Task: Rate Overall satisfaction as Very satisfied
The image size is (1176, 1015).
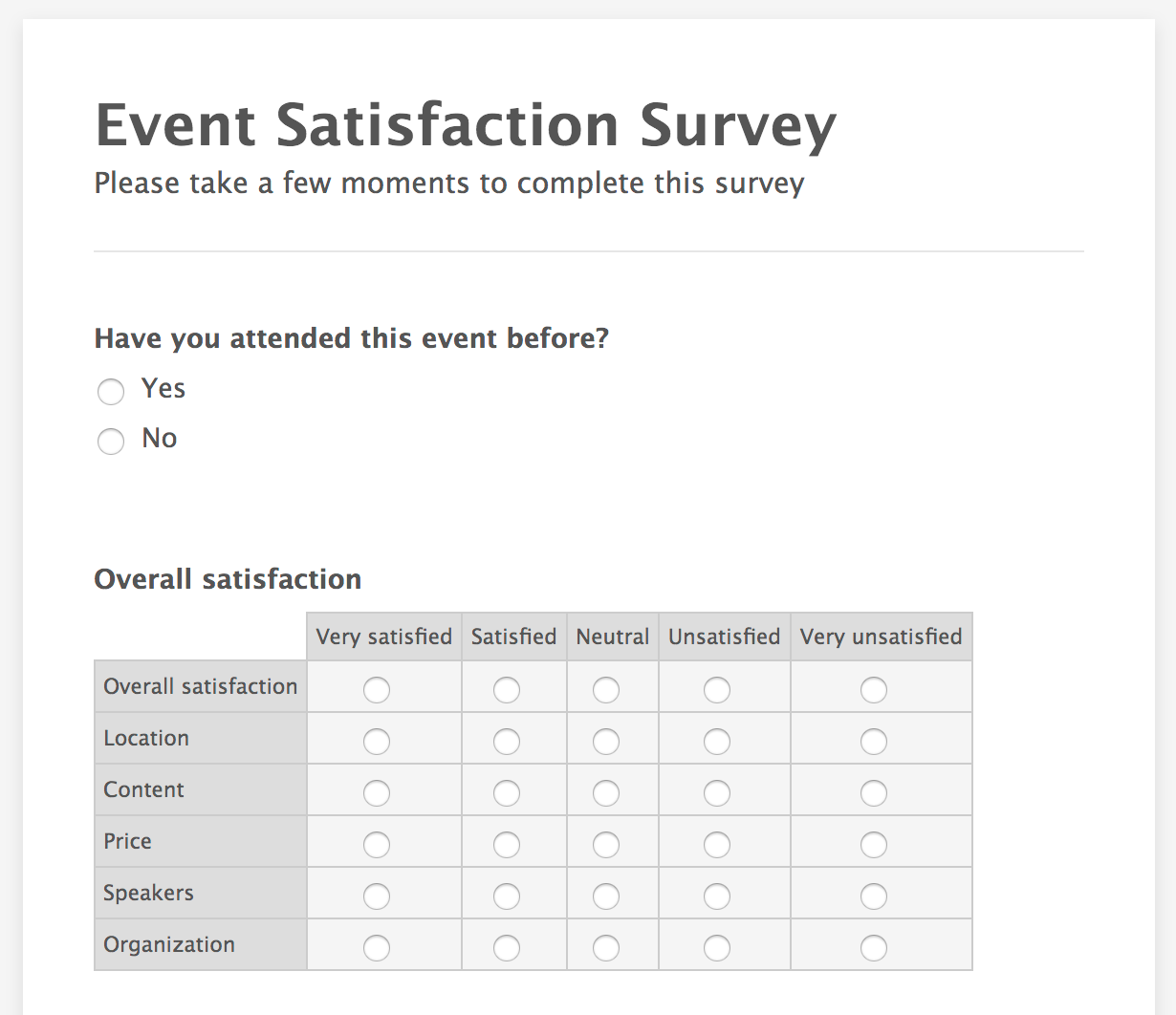Action: click(x=377, y=690)
